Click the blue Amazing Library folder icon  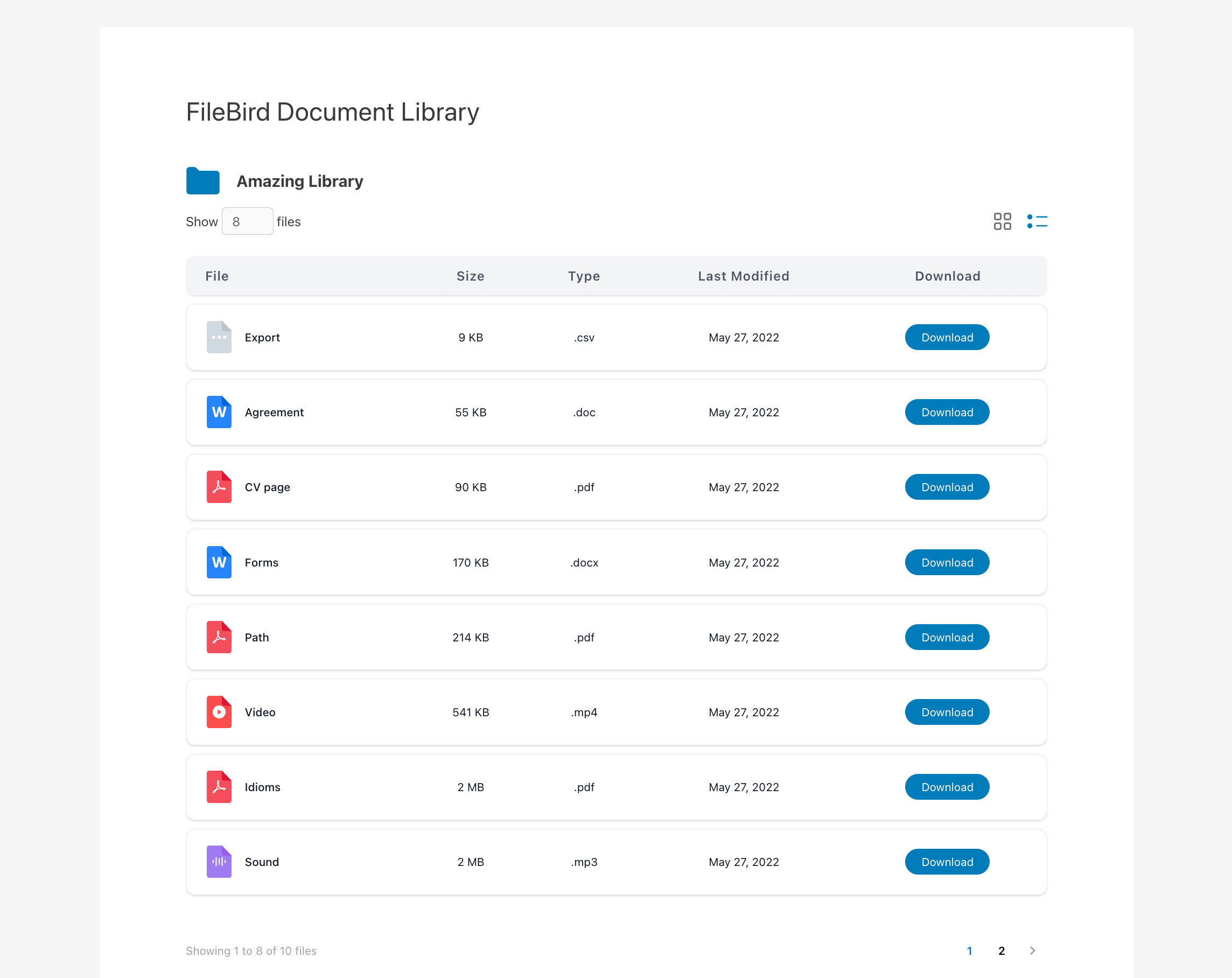(203, 181)
